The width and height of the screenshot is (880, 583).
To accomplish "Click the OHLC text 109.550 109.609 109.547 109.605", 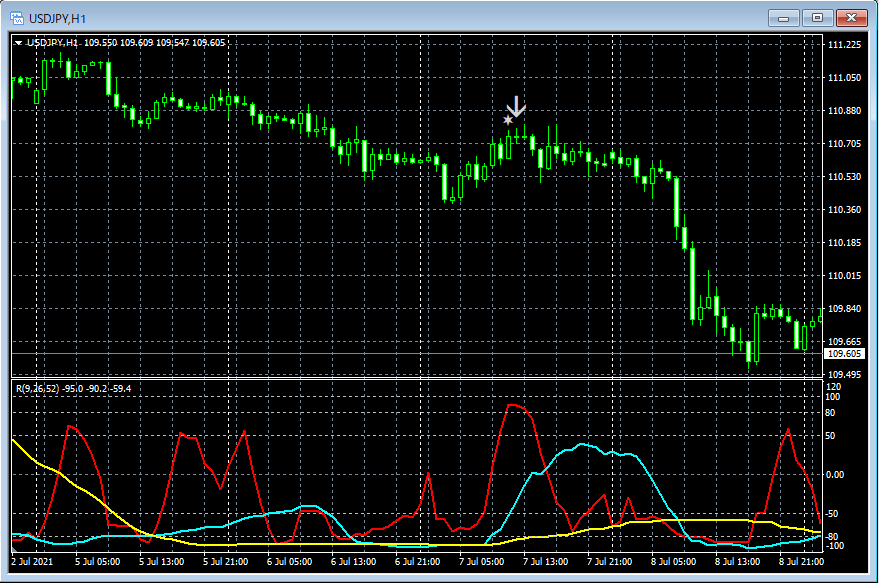I will click(x=154, y=43).
